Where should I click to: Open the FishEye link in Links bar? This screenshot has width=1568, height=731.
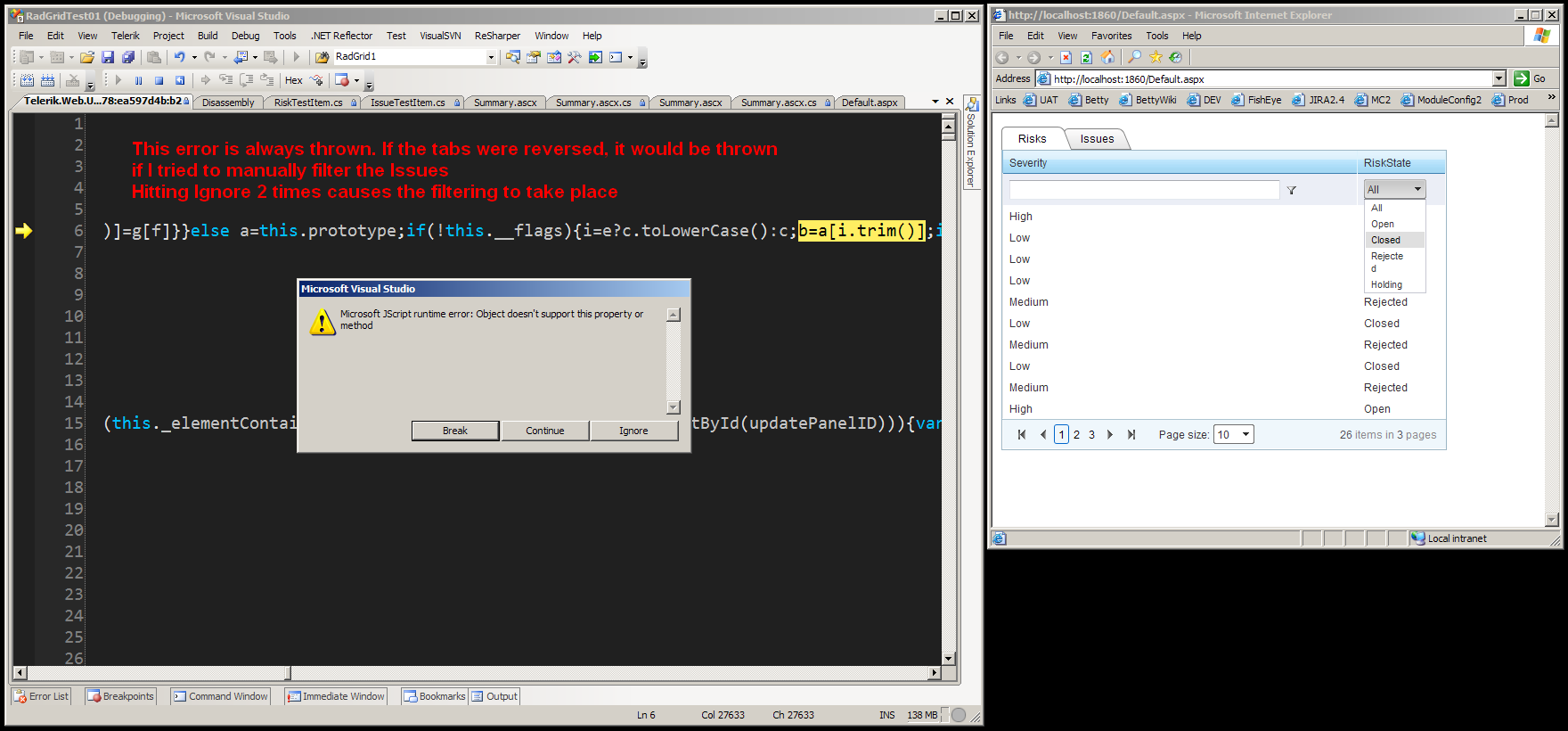(x=1256, y=100)
